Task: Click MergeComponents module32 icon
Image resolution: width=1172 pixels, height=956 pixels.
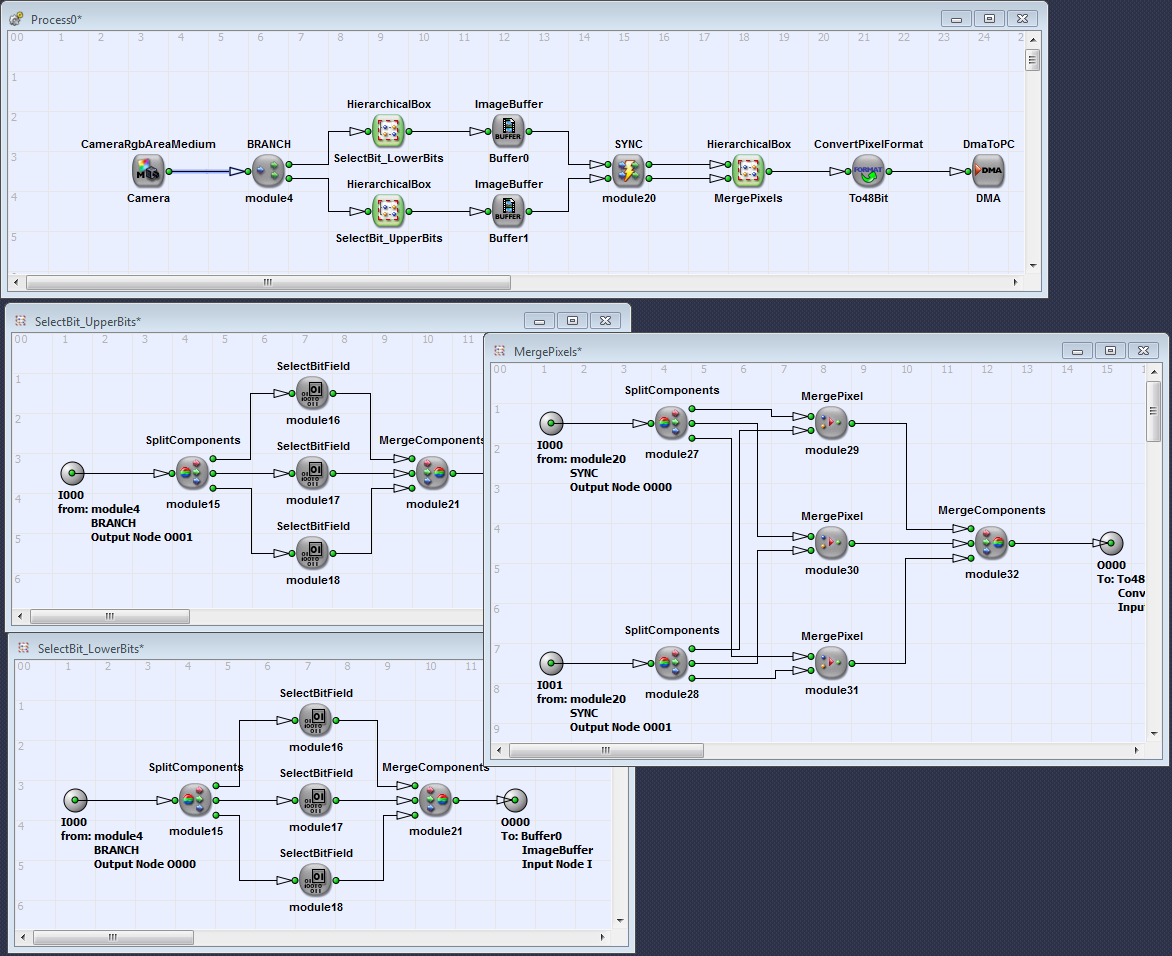Action: (x=991, y=543)
